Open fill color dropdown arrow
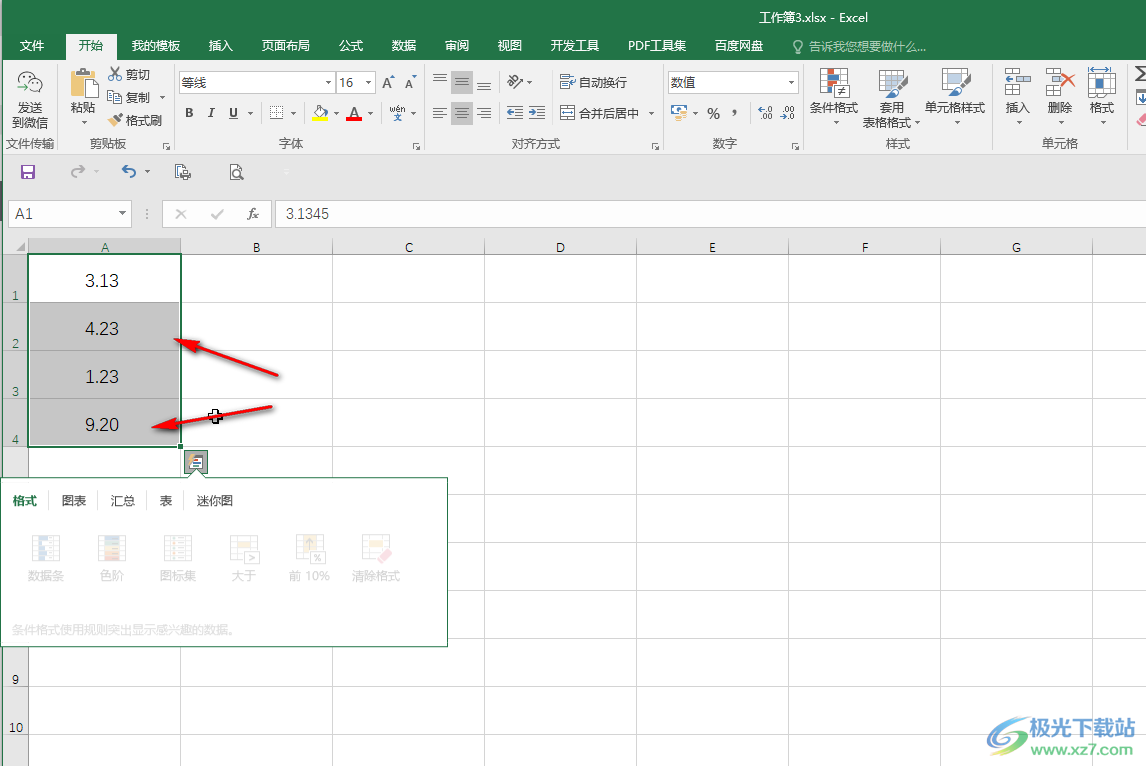This screenshot has height=766, width=1146. (x=336, y=113)
